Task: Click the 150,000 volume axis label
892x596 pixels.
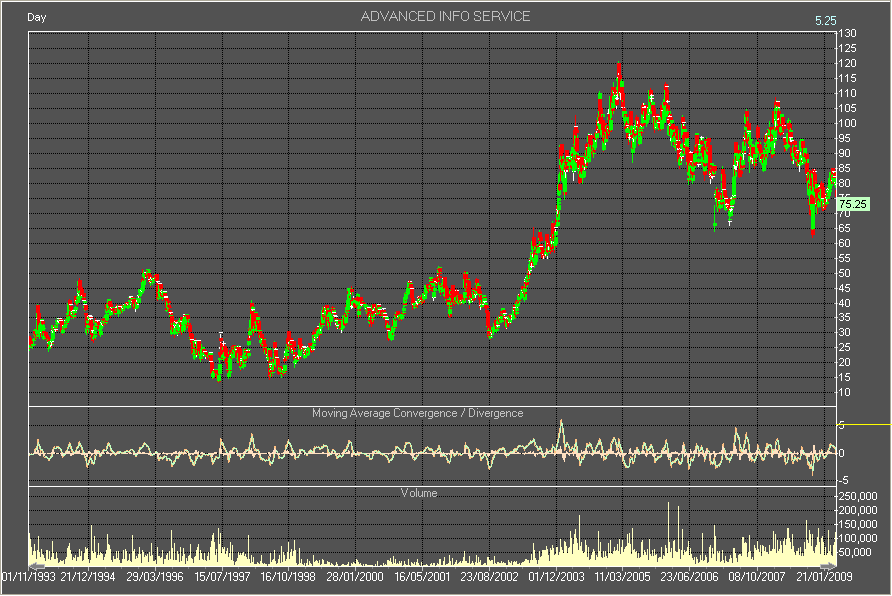Action: [x=858, y=524]
